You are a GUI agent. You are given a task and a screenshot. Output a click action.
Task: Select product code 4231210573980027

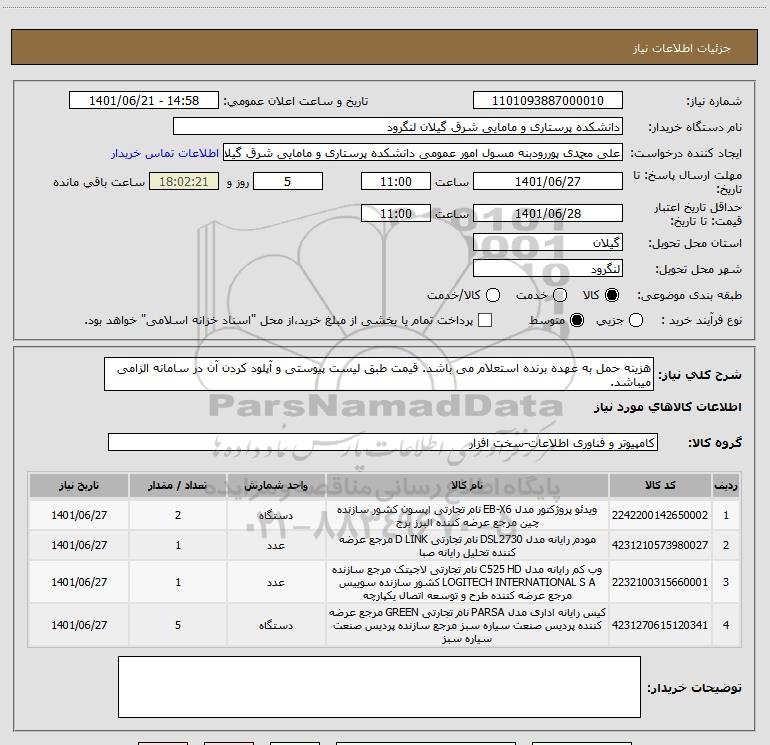pyautogui.click(x=660, y=545)
